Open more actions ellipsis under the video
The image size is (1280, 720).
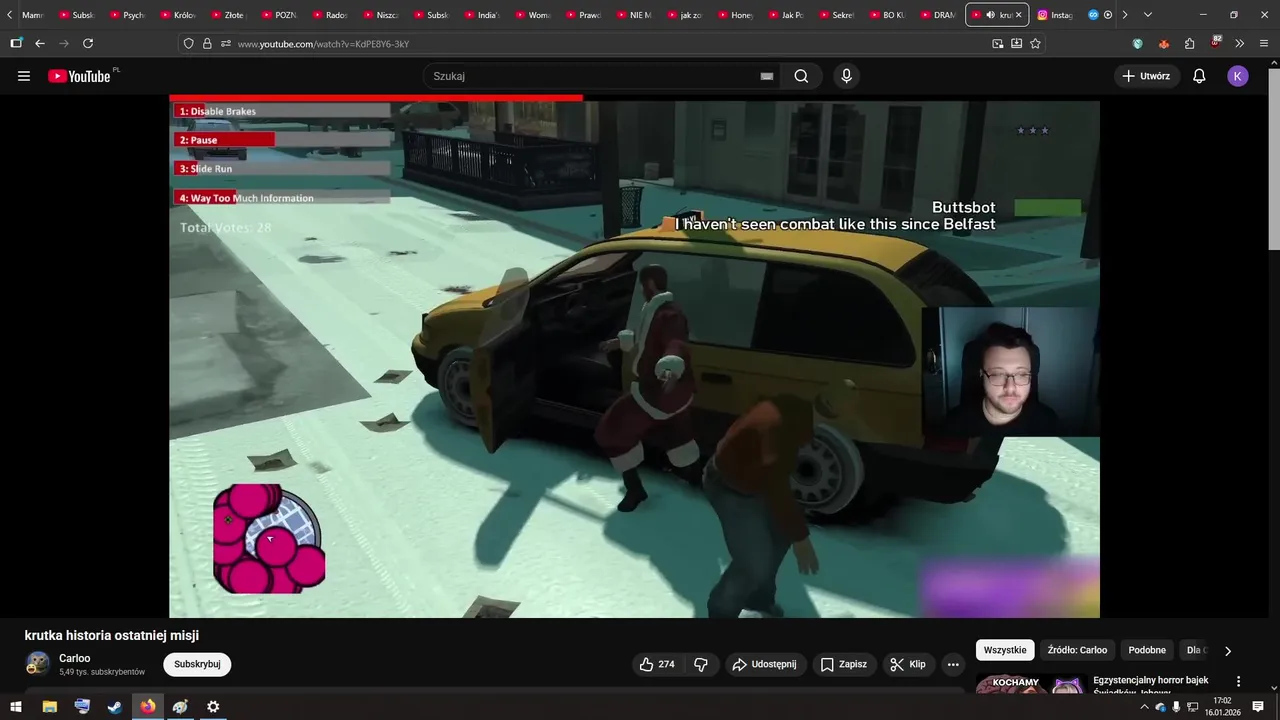953,664
